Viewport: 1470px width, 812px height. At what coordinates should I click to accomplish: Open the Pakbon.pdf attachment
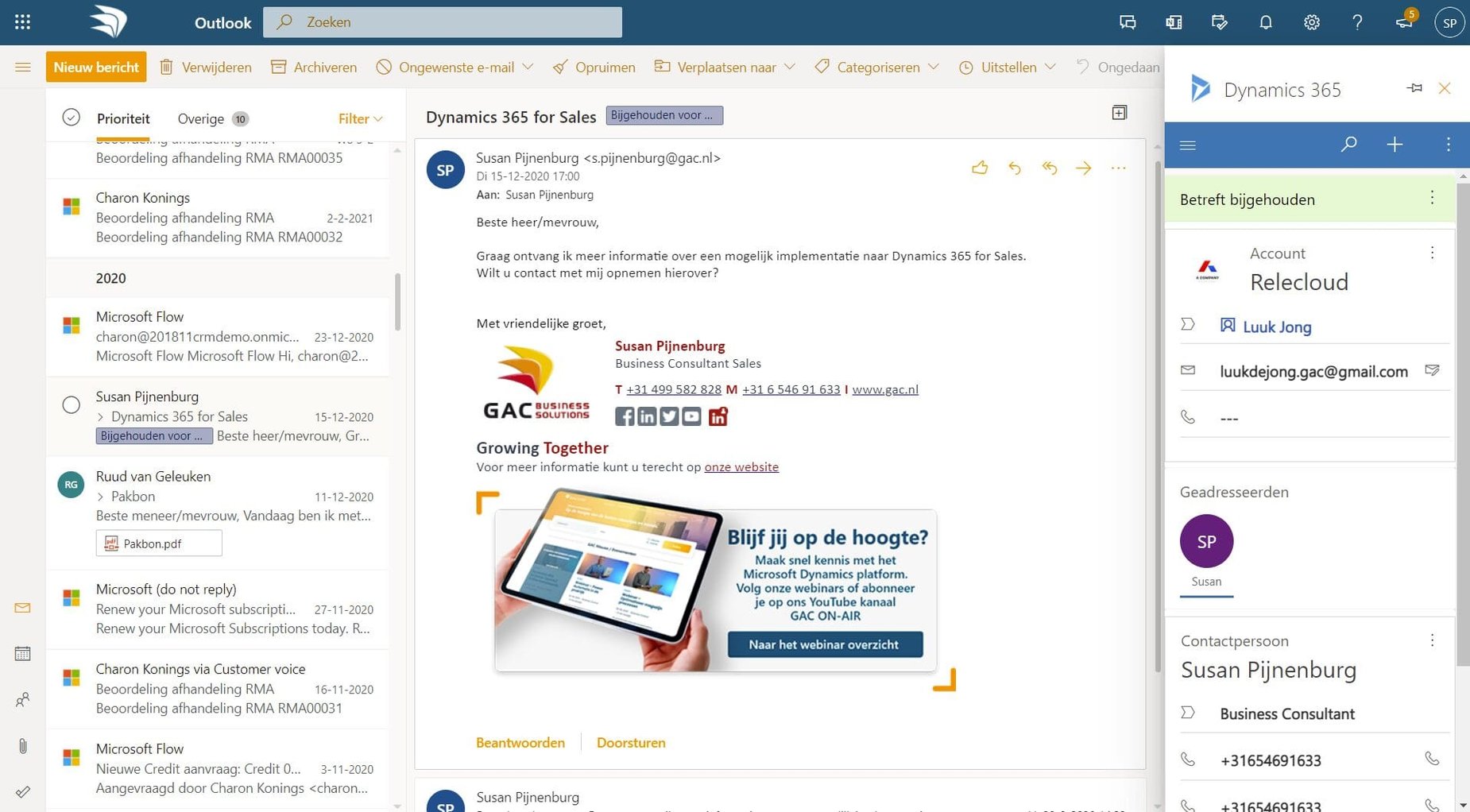click(159, 543)
